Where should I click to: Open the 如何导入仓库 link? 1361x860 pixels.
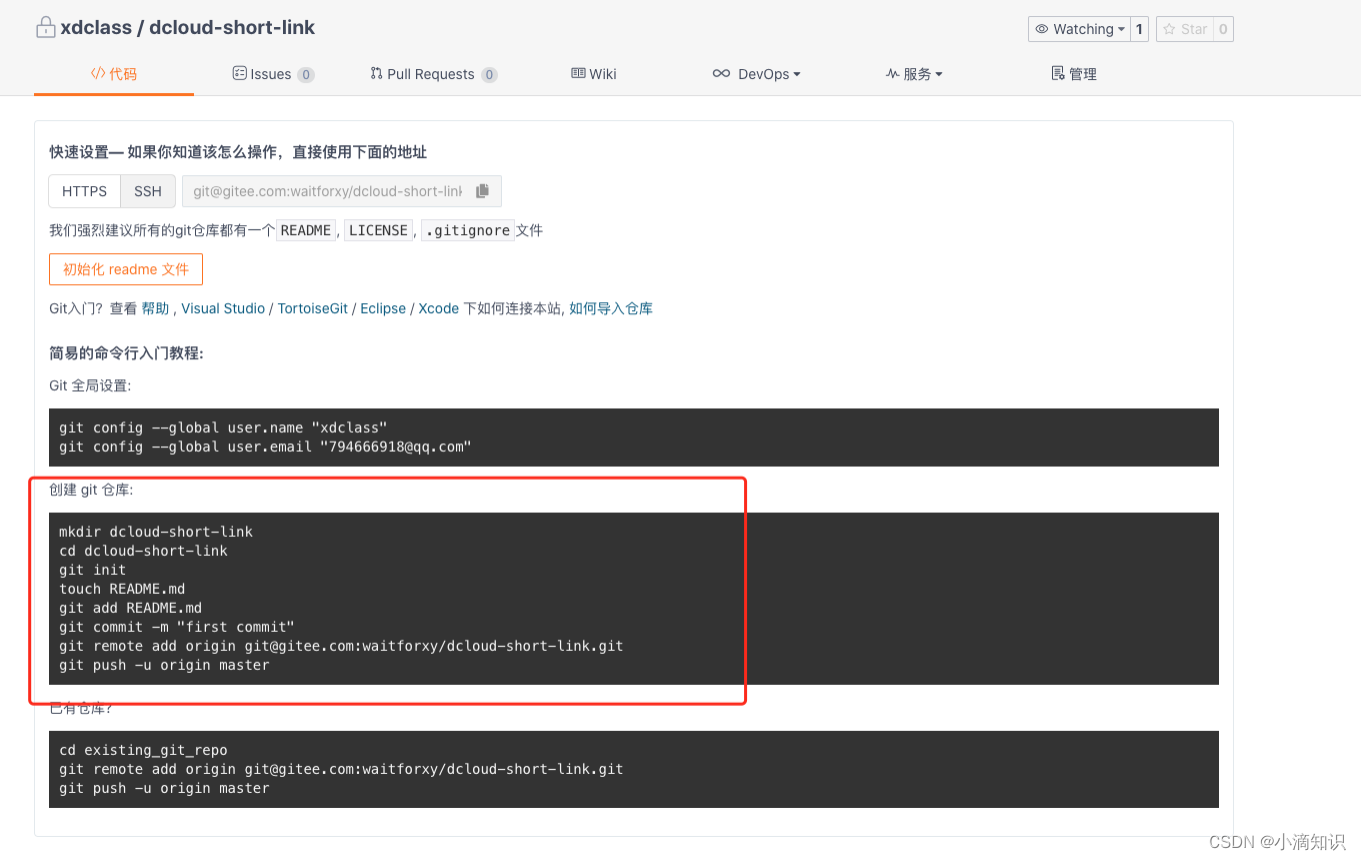611,309
